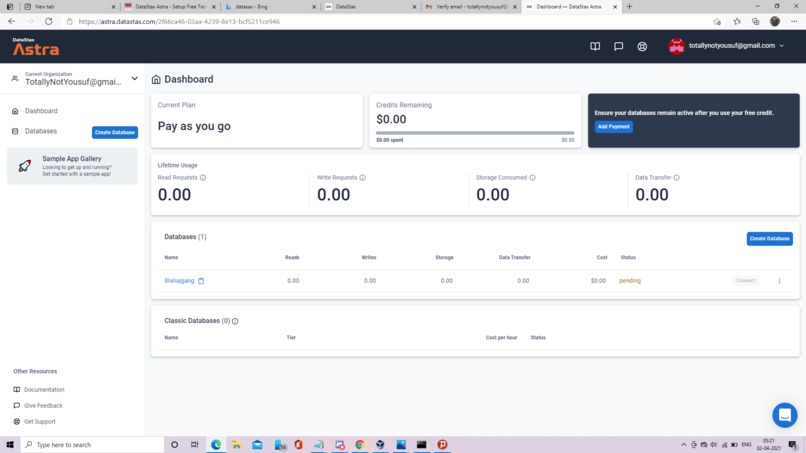
Task: Show info for Data Transfer
Action: click(676, 177)
